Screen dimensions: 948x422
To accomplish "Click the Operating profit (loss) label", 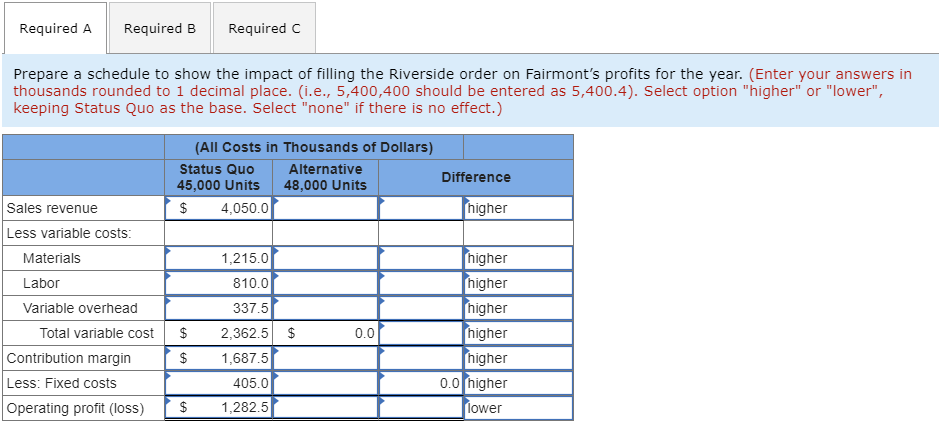I will [x=76, y=408].
